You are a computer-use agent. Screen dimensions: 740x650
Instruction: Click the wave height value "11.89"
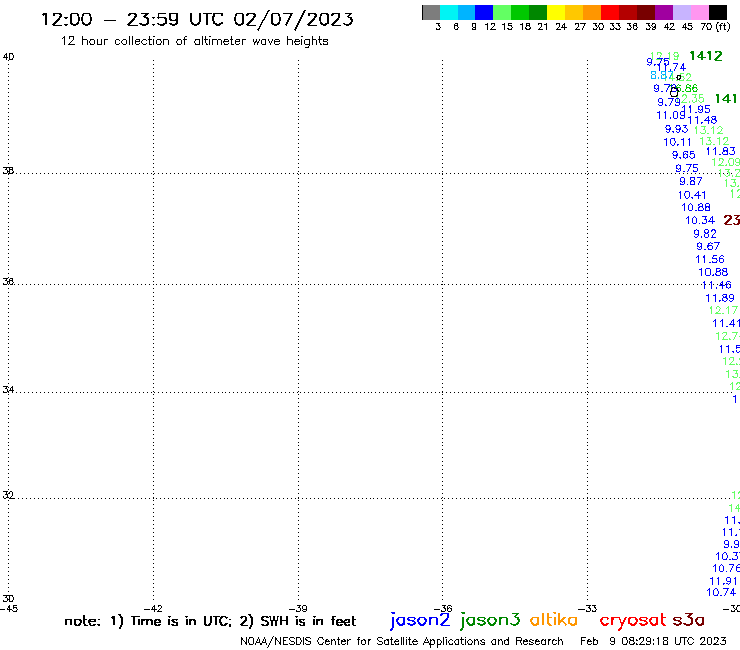click(x=720, y=298)
